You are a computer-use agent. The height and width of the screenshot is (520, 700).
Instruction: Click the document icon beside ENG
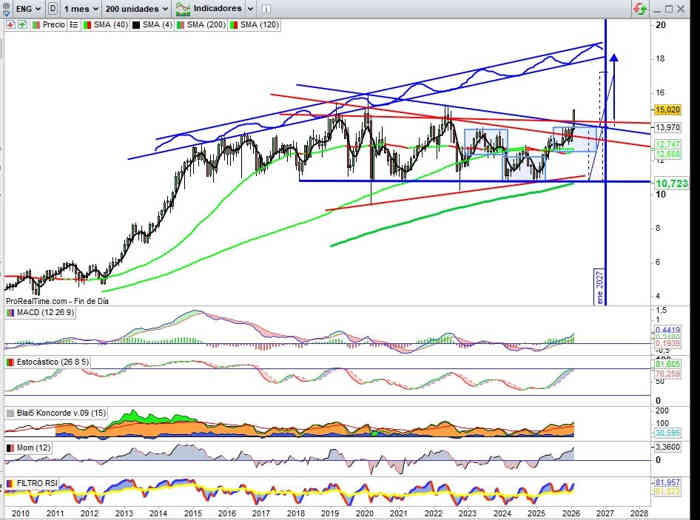tap(52, 8)
